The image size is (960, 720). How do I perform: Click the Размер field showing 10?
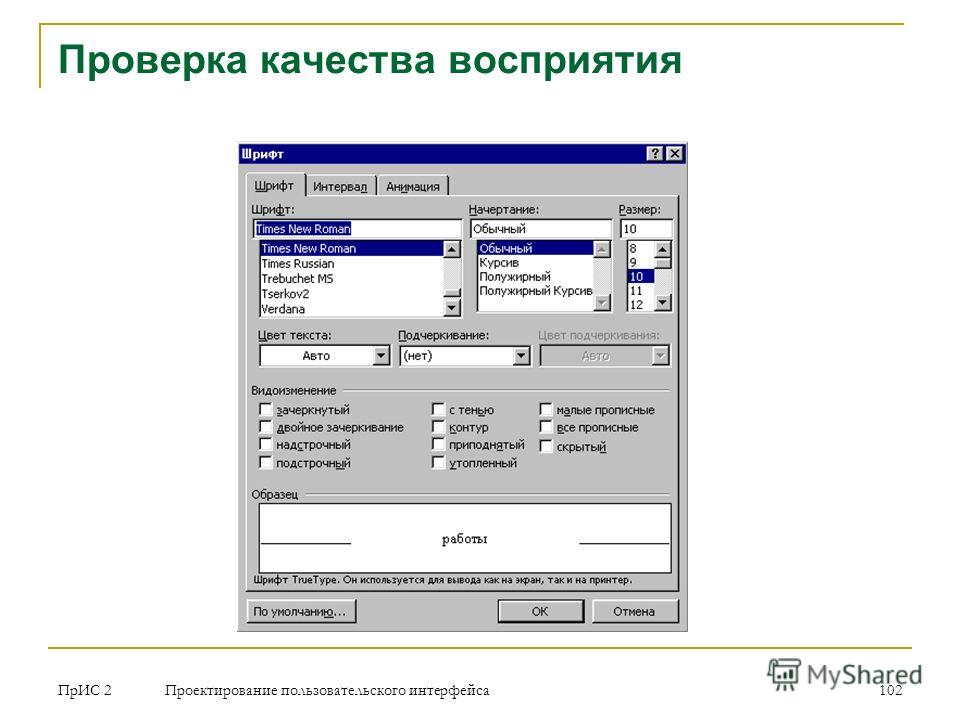tap(646, 228)
